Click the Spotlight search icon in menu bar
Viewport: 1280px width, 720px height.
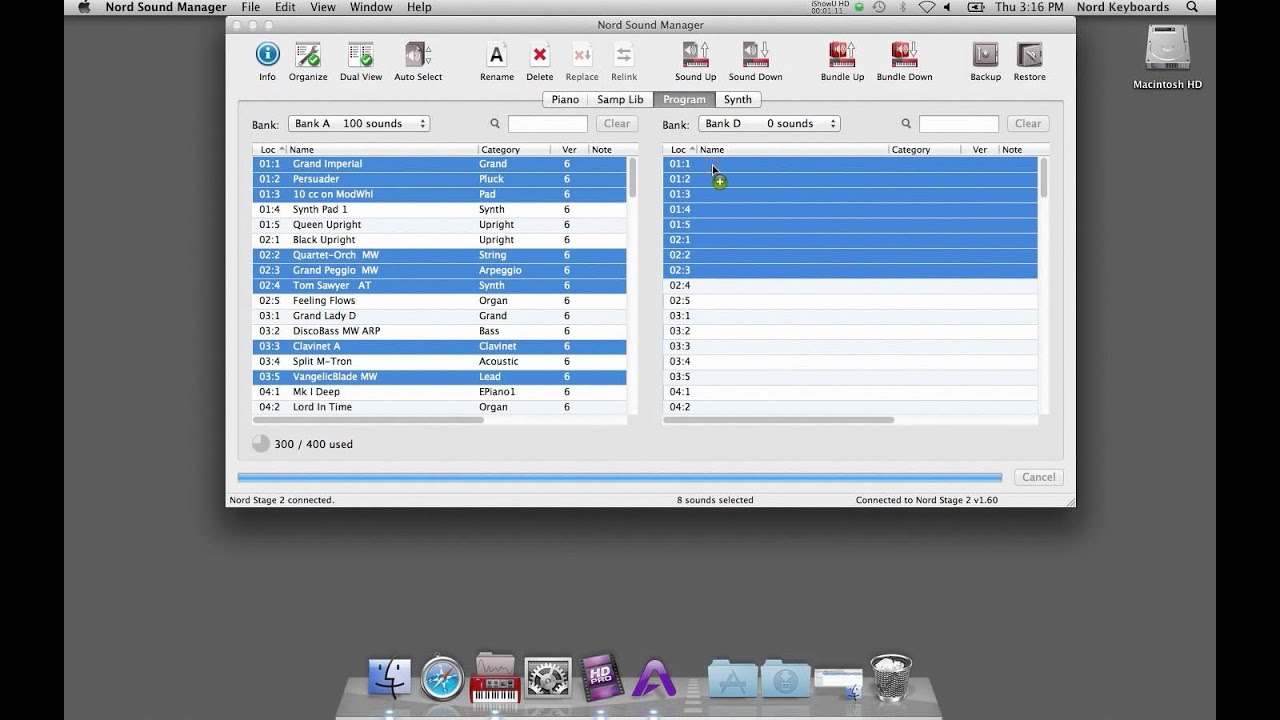(1192, 7)
